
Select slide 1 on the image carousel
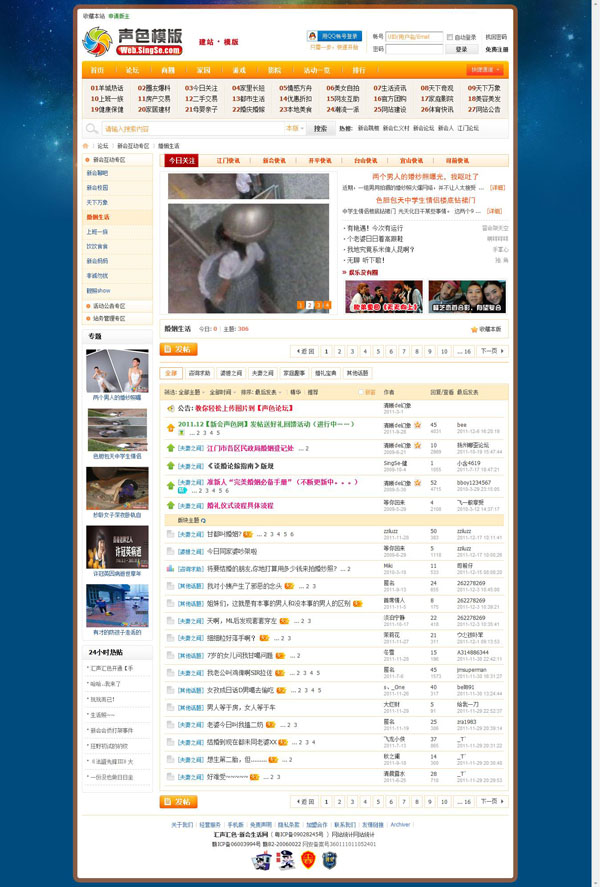[301, 305]
